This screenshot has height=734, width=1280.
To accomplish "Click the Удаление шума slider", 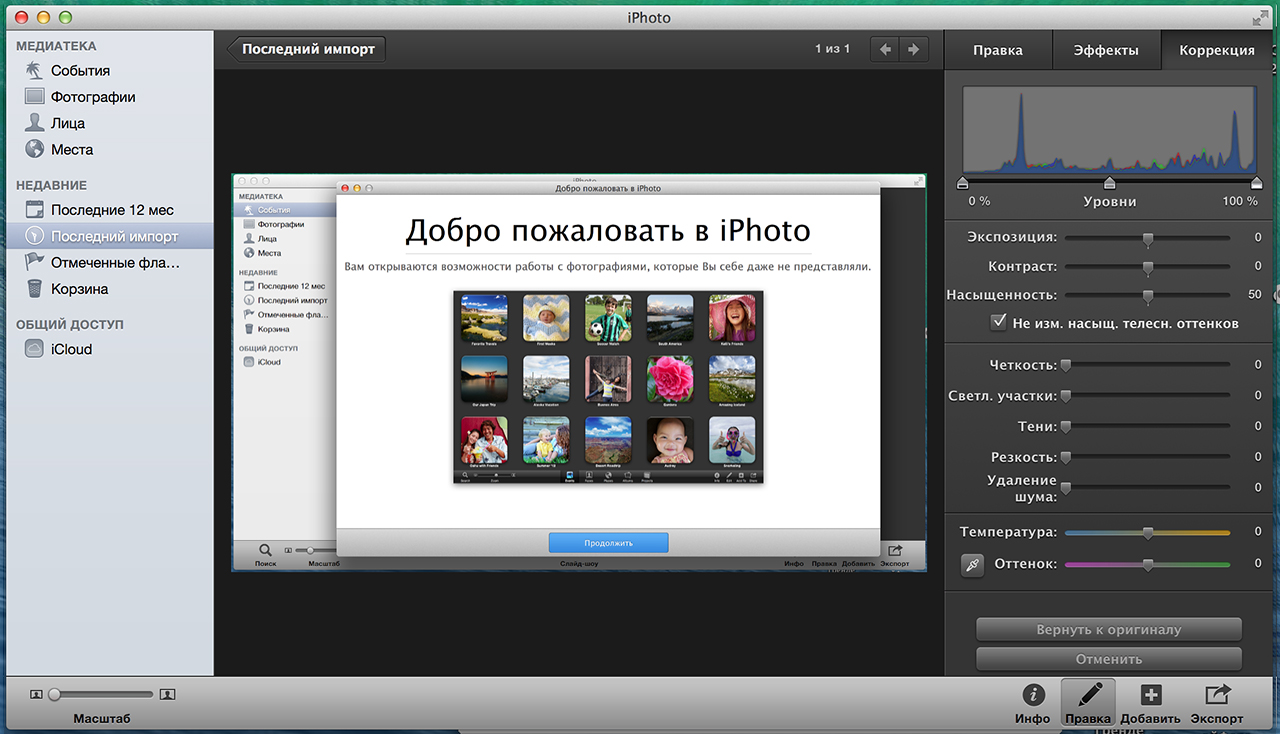I will click(x=1148, y=488).
